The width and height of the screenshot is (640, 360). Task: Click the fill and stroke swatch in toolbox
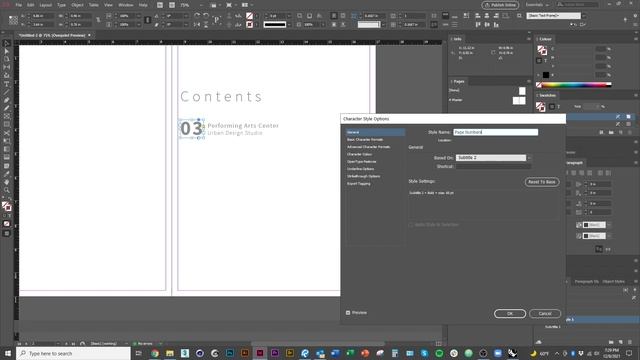7,207
